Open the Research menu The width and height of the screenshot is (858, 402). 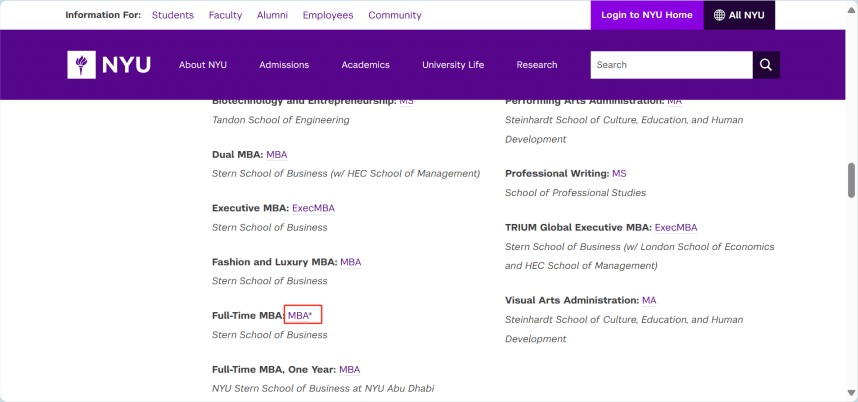[x=537, y=65]
